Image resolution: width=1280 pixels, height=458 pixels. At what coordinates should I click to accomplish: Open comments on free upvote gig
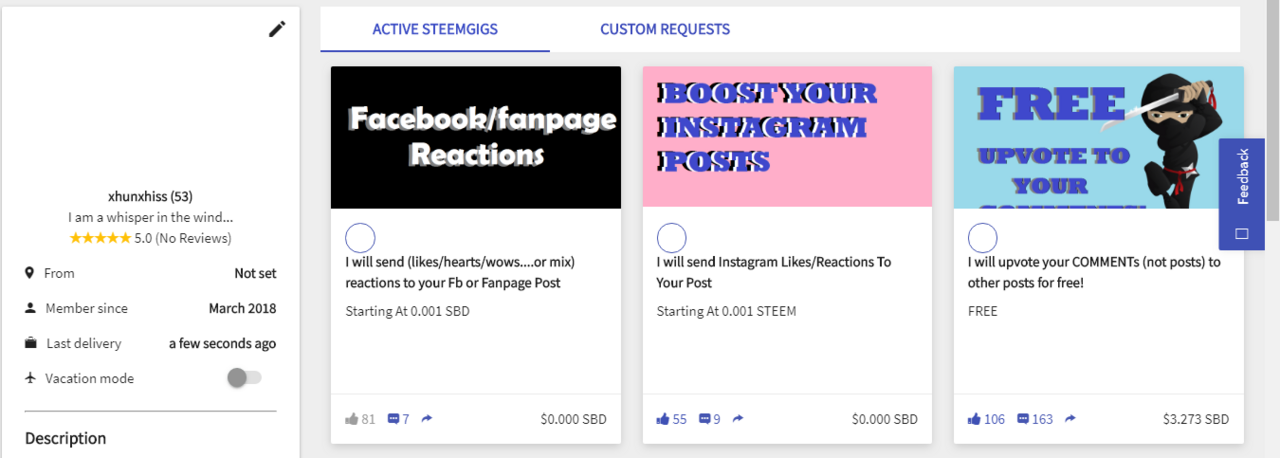pyautogui.click(x=1024, y=419)
